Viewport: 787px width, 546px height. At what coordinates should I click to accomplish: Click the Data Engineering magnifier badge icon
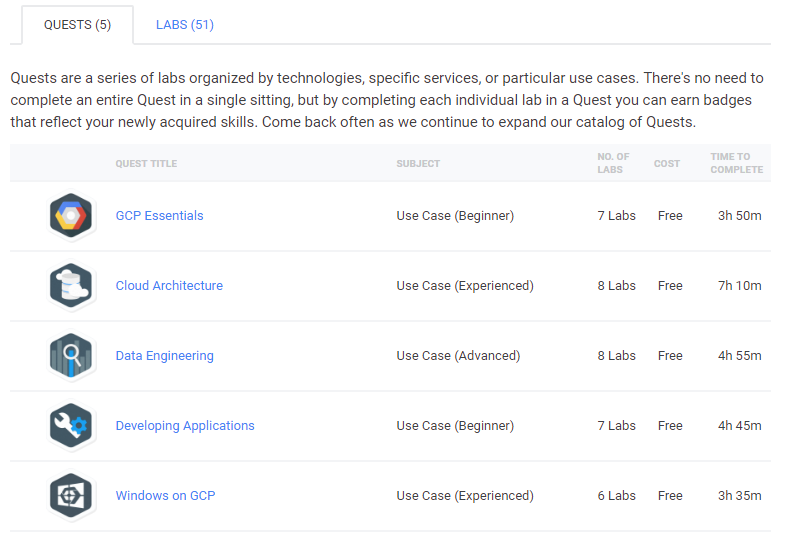pyautogui.click(x=71, y=356)
